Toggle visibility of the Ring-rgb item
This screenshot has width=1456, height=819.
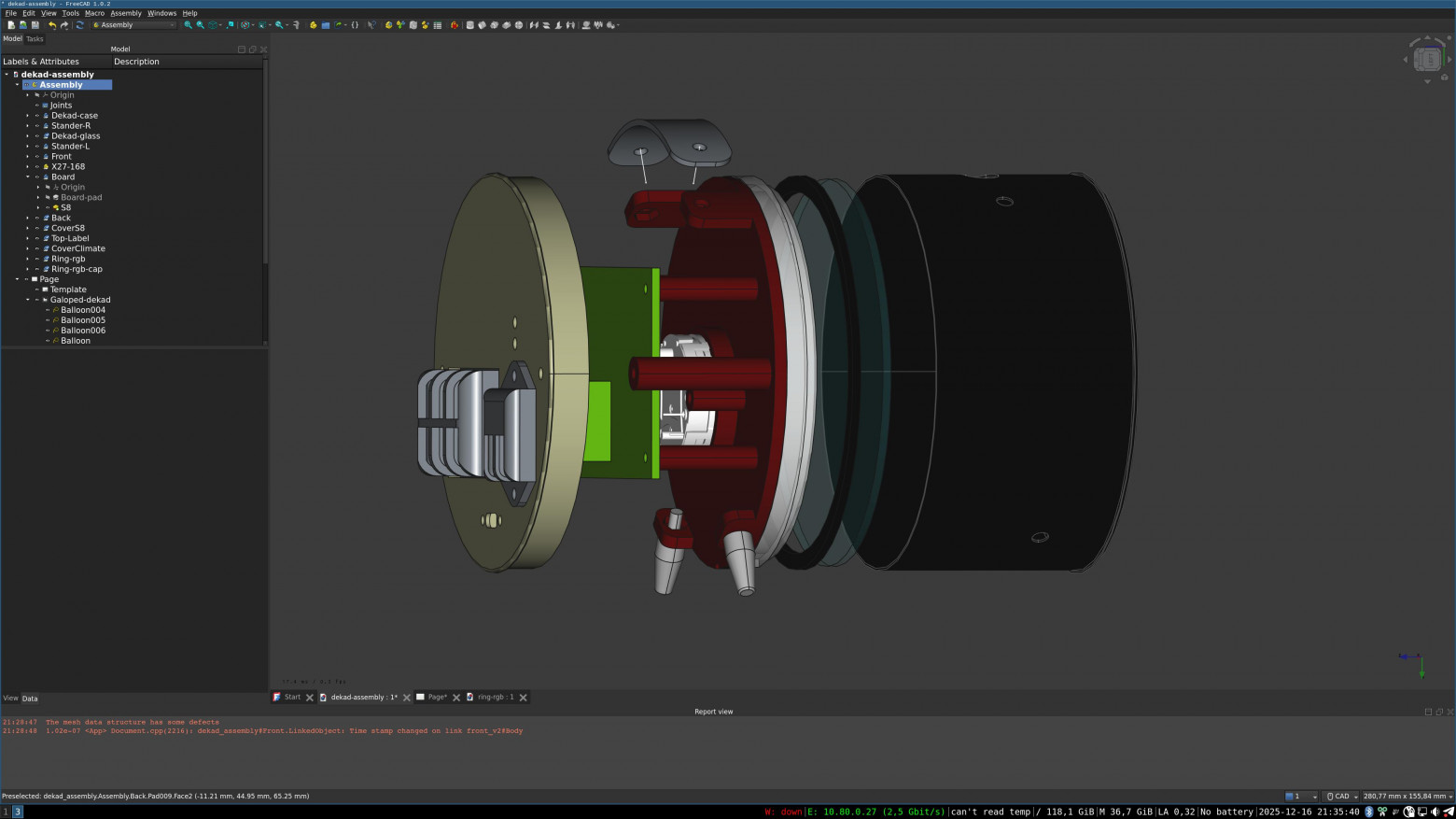[x=37, y=259]
